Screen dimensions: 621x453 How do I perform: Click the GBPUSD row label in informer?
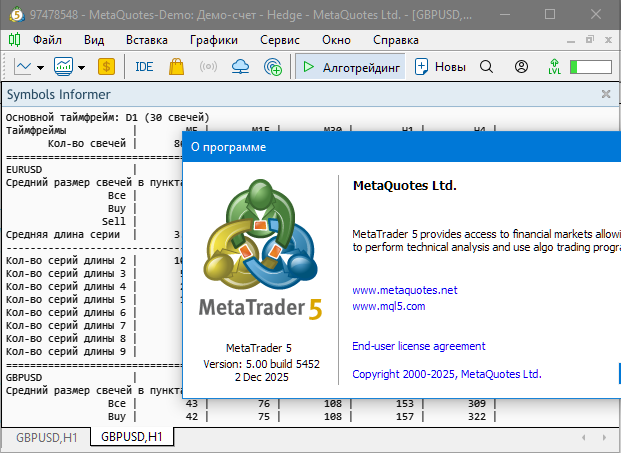tap(24, 377)
